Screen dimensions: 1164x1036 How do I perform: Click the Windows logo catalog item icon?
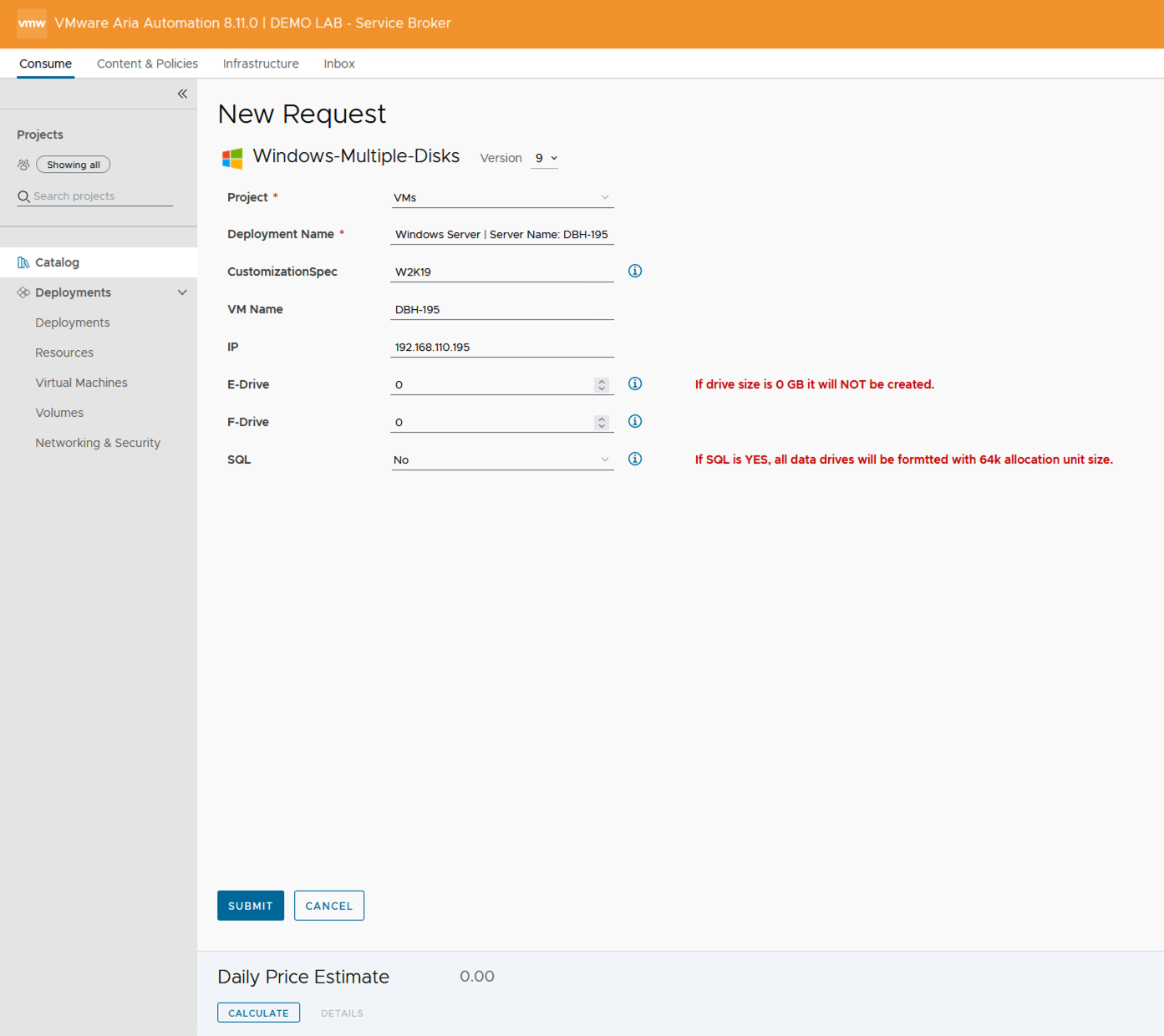click(x=232, y=158)
